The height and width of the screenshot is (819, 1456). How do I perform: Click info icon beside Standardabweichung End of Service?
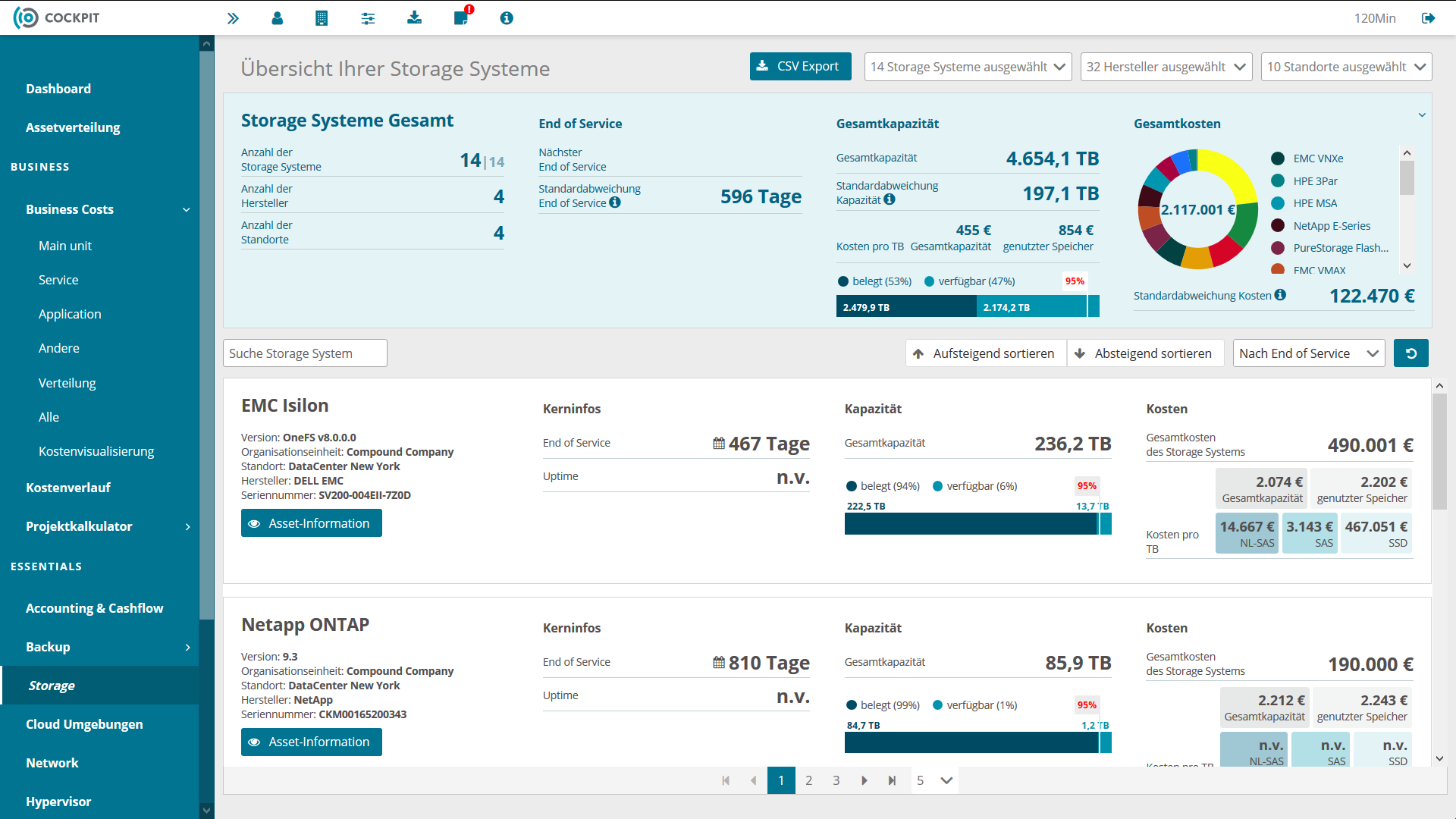pyautogui.click(x=615, y=202)
